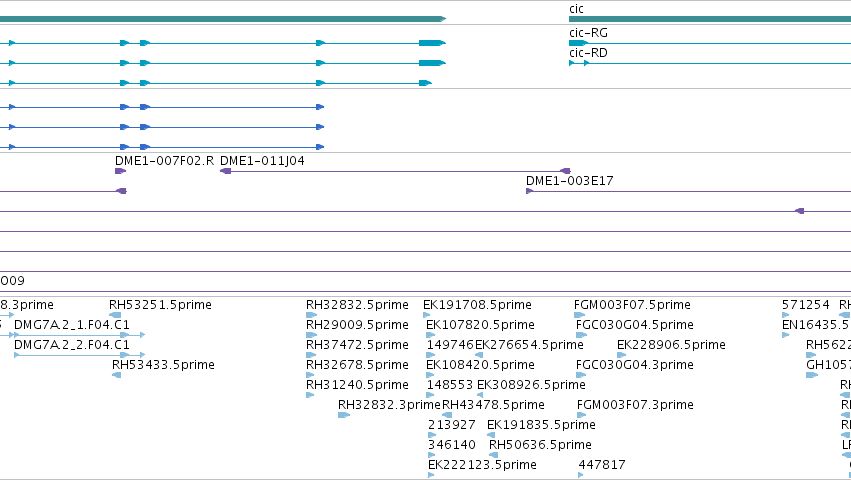The width and height of the screenshot is (851, 480).
Task: Click the DME1-003E17 start arrow
Action: 530,191
